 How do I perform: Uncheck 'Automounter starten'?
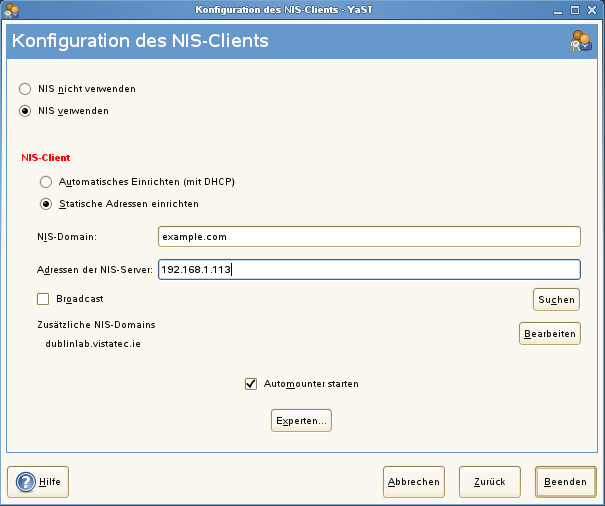251,383
